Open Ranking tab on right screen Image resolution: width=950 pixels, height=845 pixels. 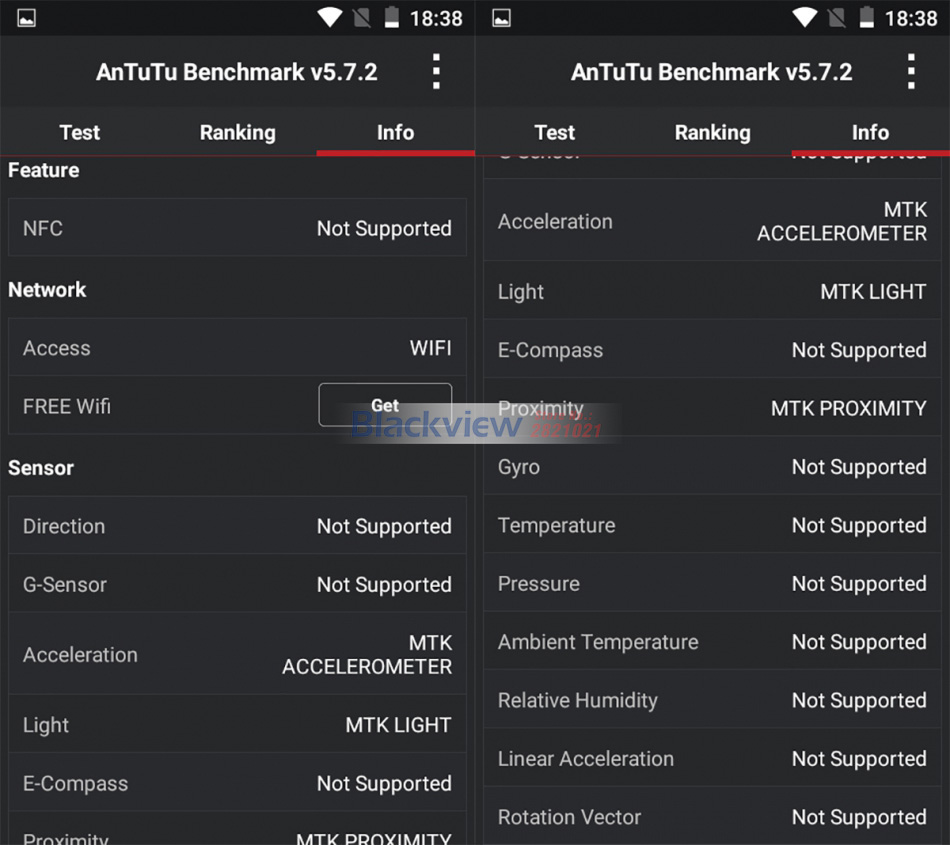coord(712,132)
